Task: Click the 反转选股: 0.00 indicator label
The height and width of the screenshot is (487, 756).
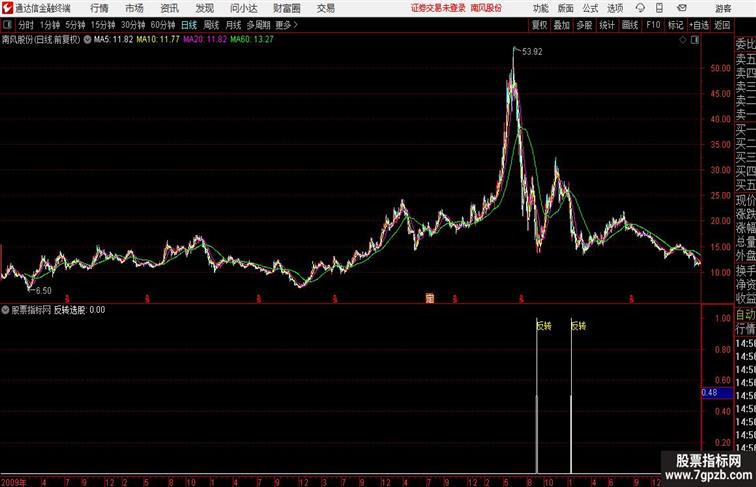Action: click(x=80, y=310)
